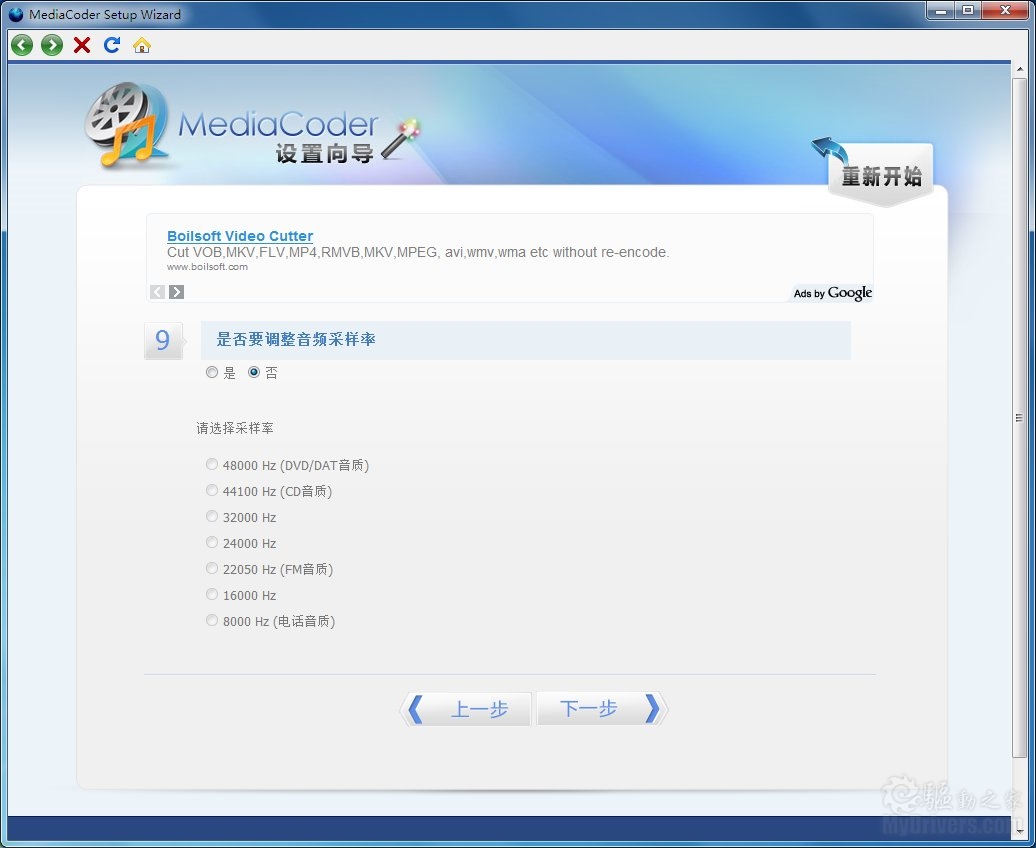The image size is (1036, 848).
Task: Click the 是否要调整音频采样率 heading
Action: point(296,340)
